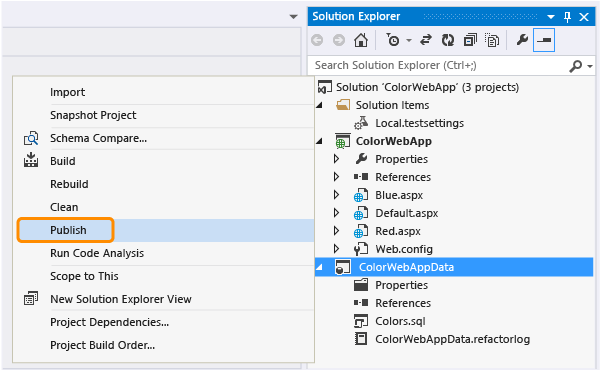Expand ColorWebApp Properties node
The image size is (600, 370).
337,159
